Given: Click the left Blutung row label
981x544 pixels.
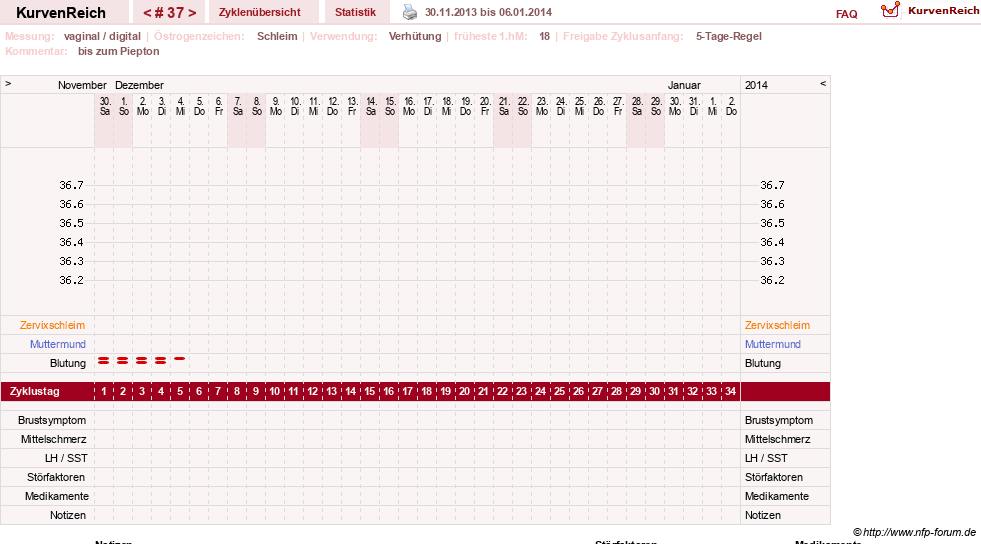Looking at the screenshot, I should 68,363.
